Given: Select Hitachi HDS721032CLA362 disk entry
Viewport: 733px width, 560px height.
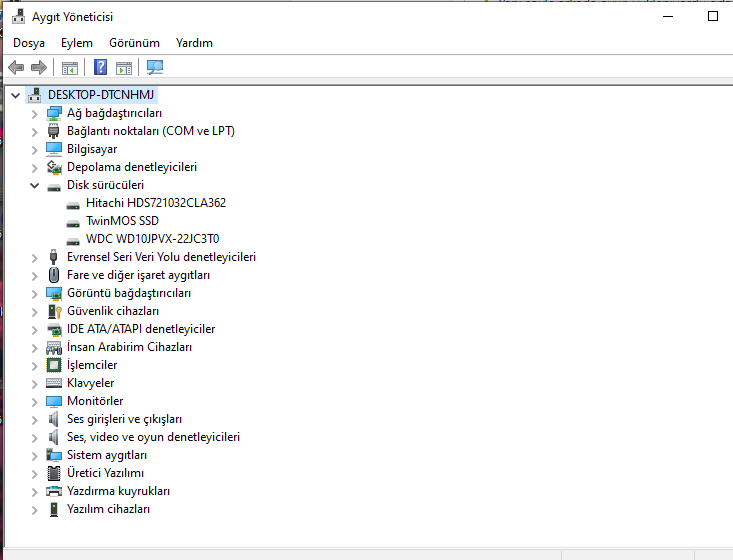Looking at the screenshot, I should click(x=156, y=203).
